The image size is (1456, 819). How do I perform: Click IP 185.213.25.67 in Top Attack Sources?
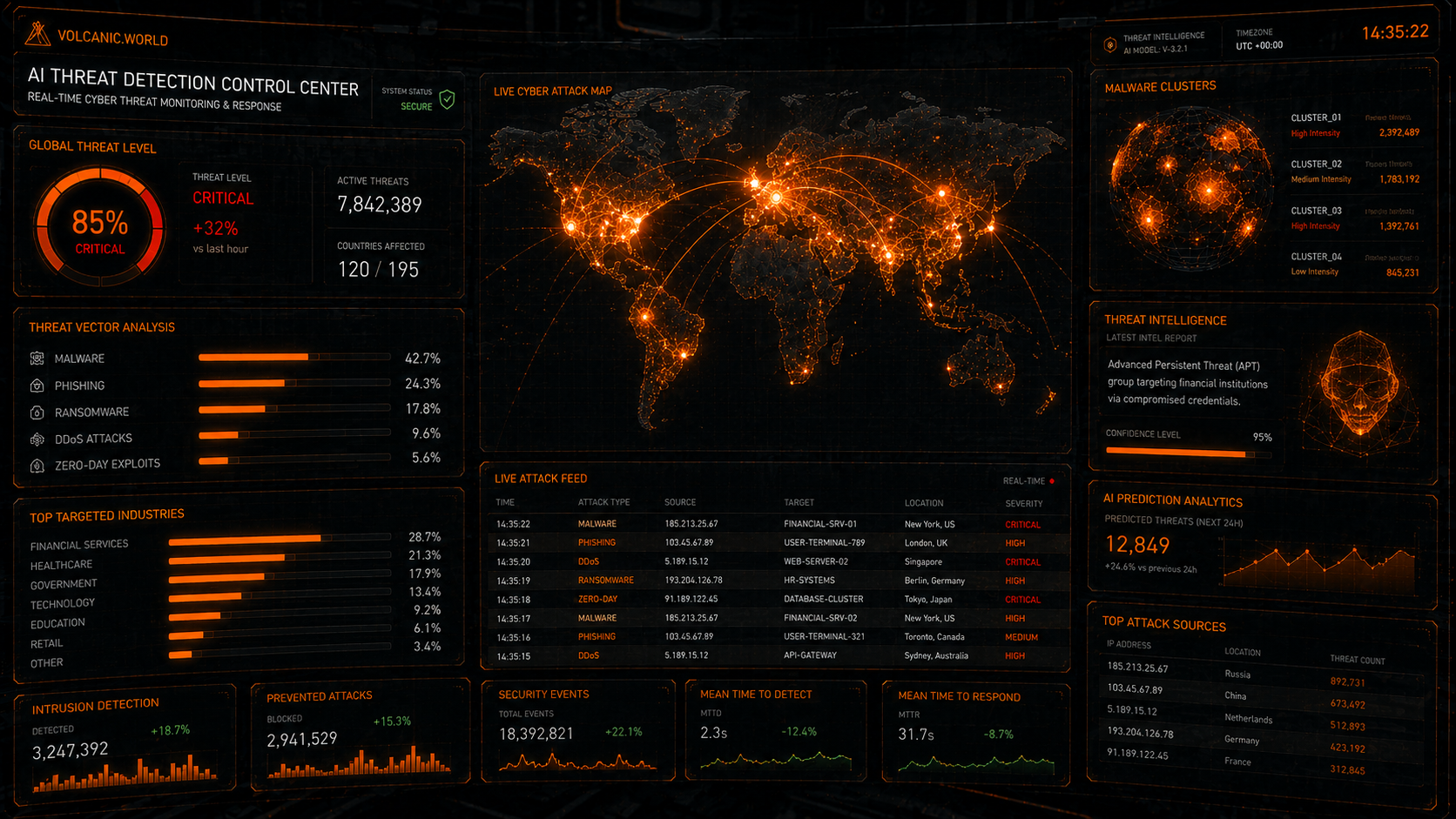(x=1137, y=668)
